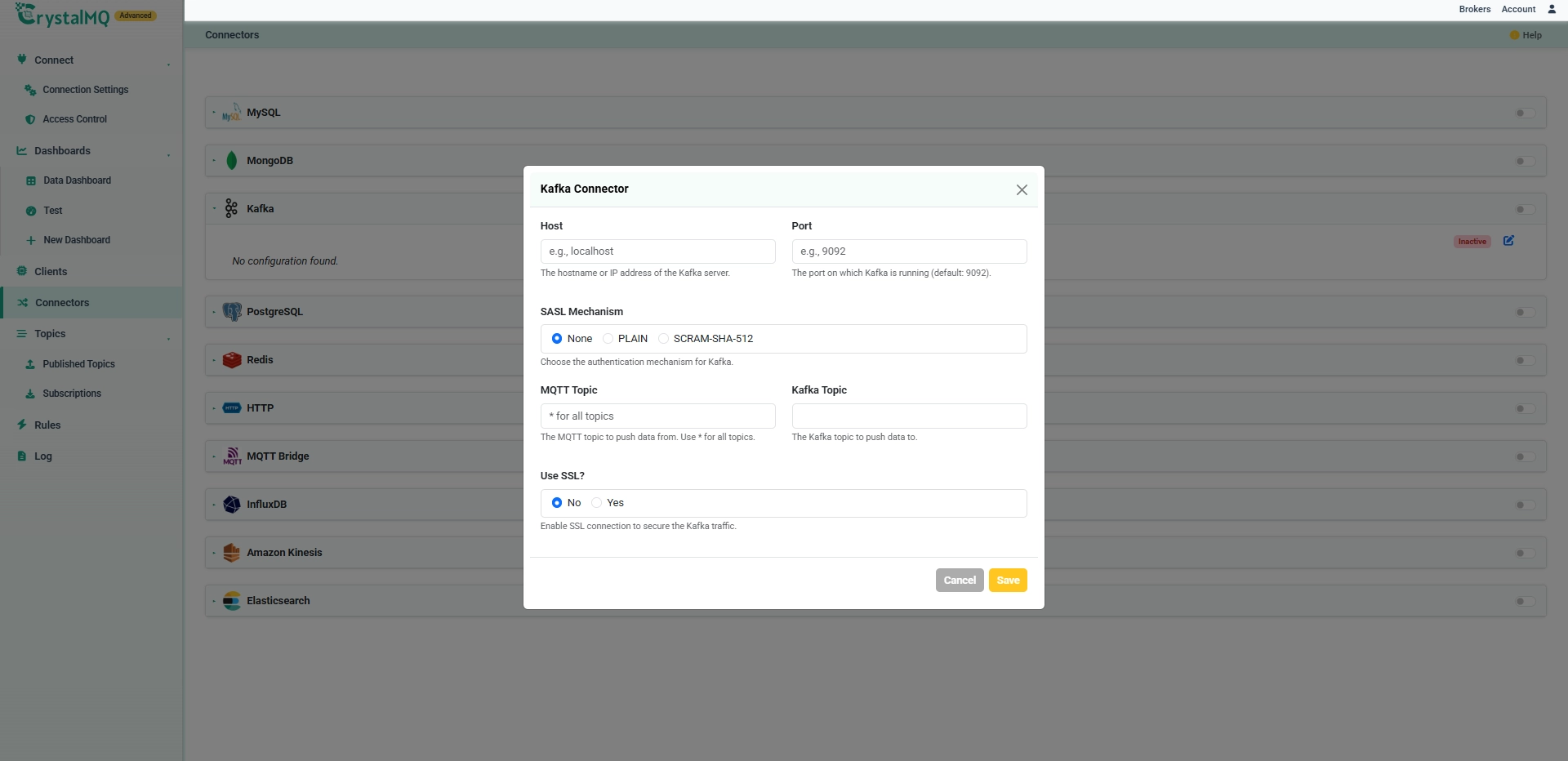Select SCRAM-SHA-512 SASL mechanism
Viewport: 1568px width, 761px height.
pyautogui.click(x=663, y=339)
